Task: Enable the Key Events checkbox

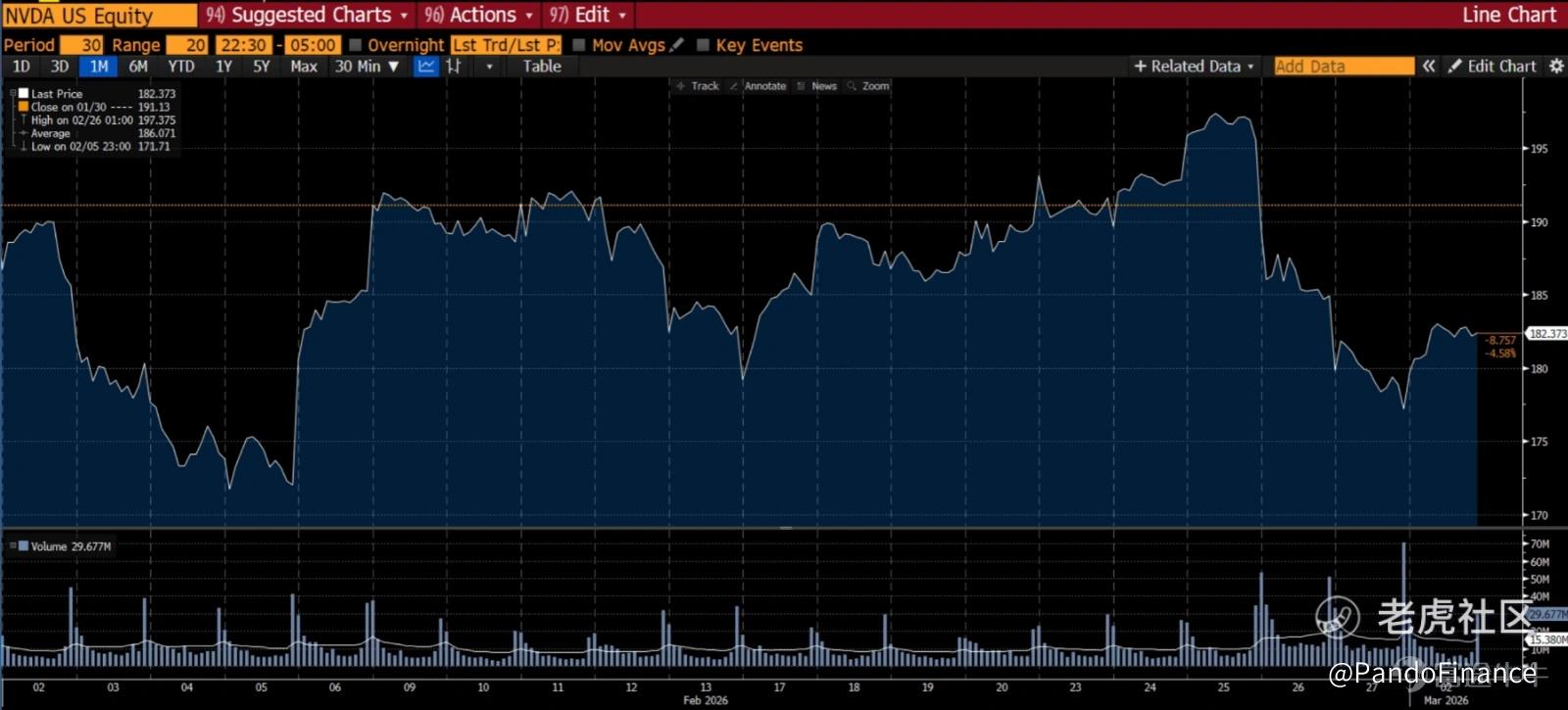Action: [x=703, y=45]
